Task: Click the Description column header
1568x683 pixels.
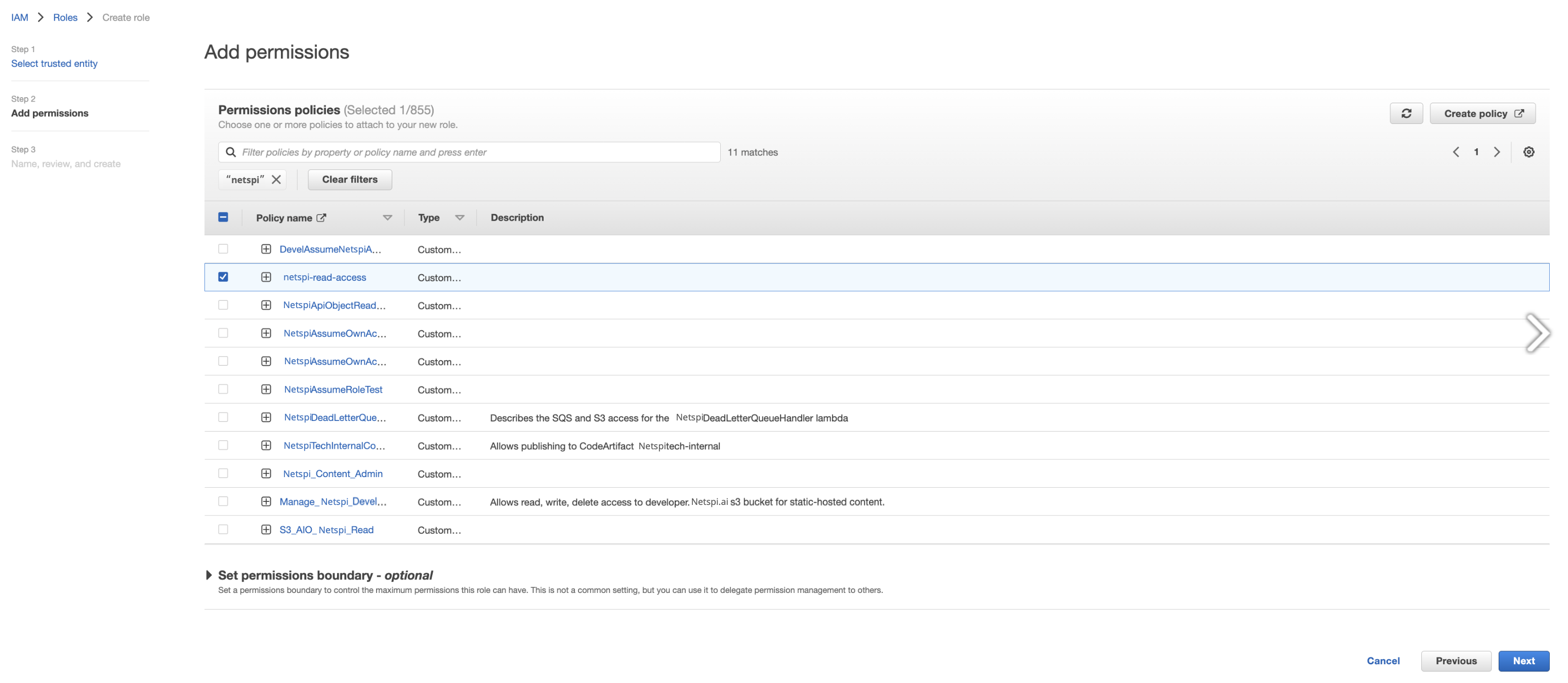Action: point(517,218)
